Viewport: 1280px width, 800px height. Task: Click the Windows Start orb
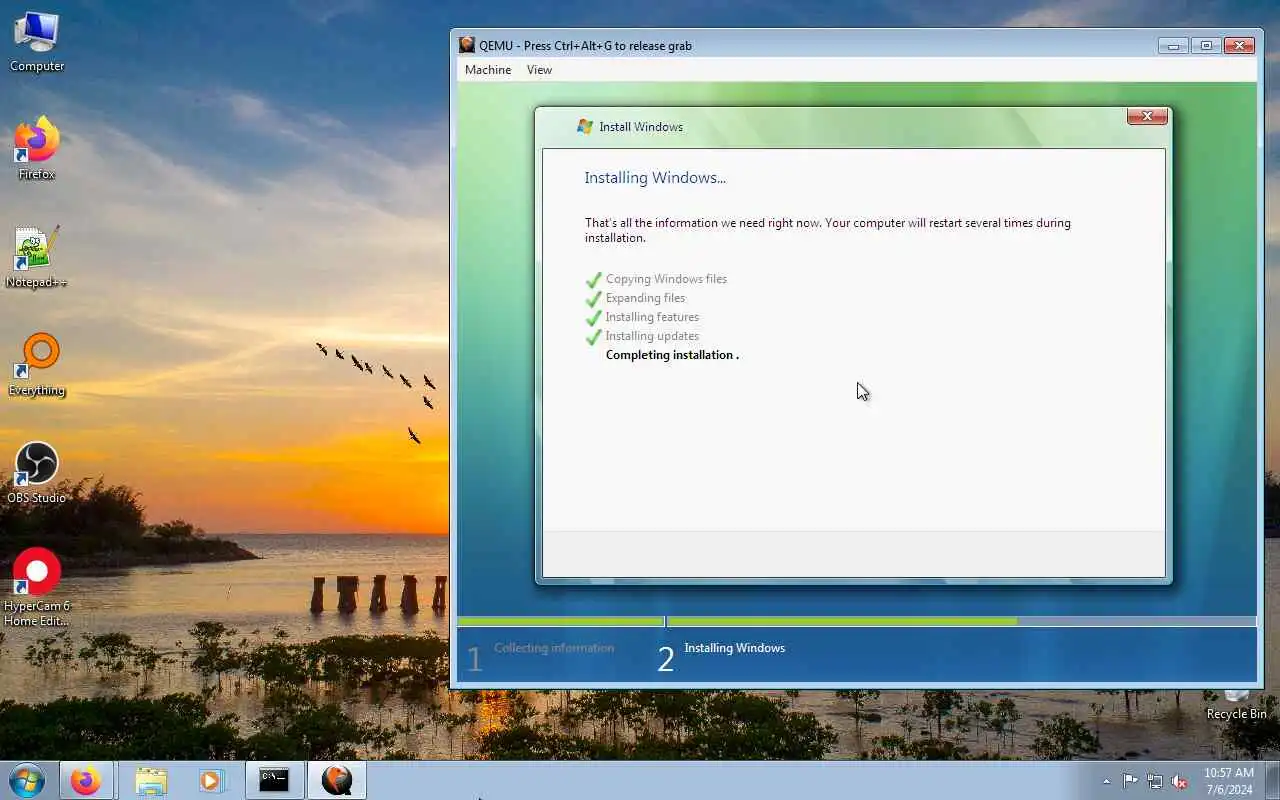point(26,780)
